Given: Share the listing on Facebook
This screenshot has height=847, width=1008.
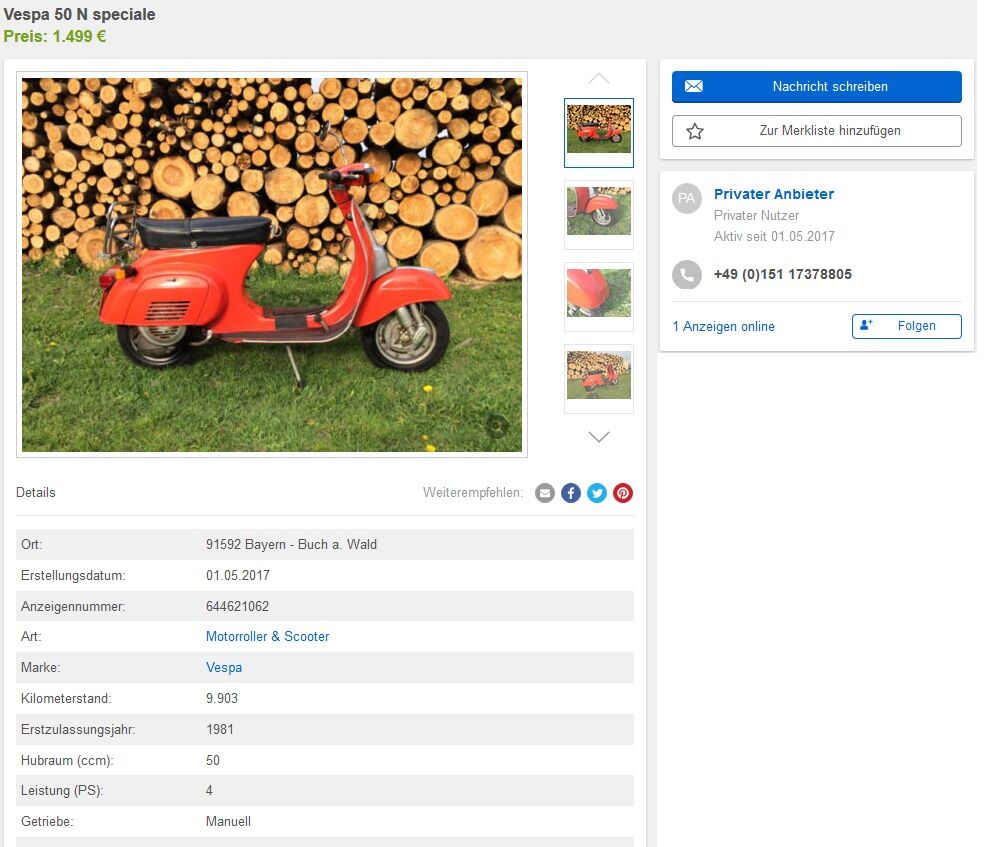Looking at the screenshot, I should point(571,493).
